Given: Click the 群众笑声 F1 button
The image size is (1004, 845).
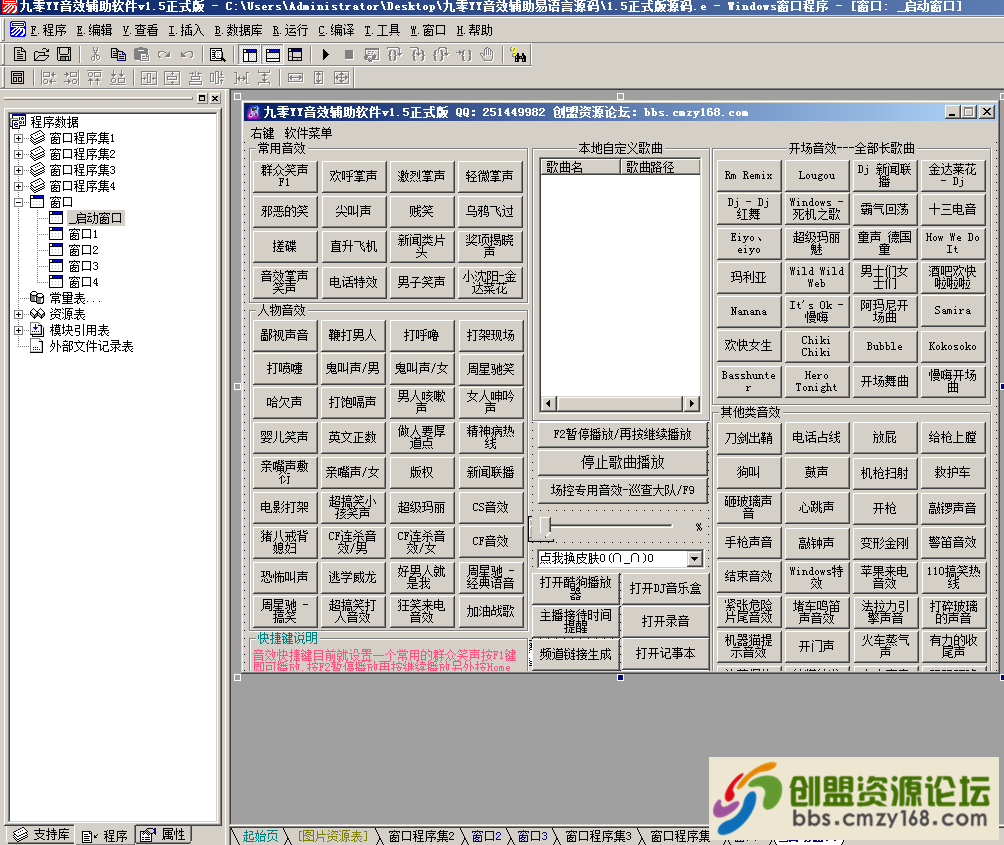Looking at the screenshot, I should [285, 176].
